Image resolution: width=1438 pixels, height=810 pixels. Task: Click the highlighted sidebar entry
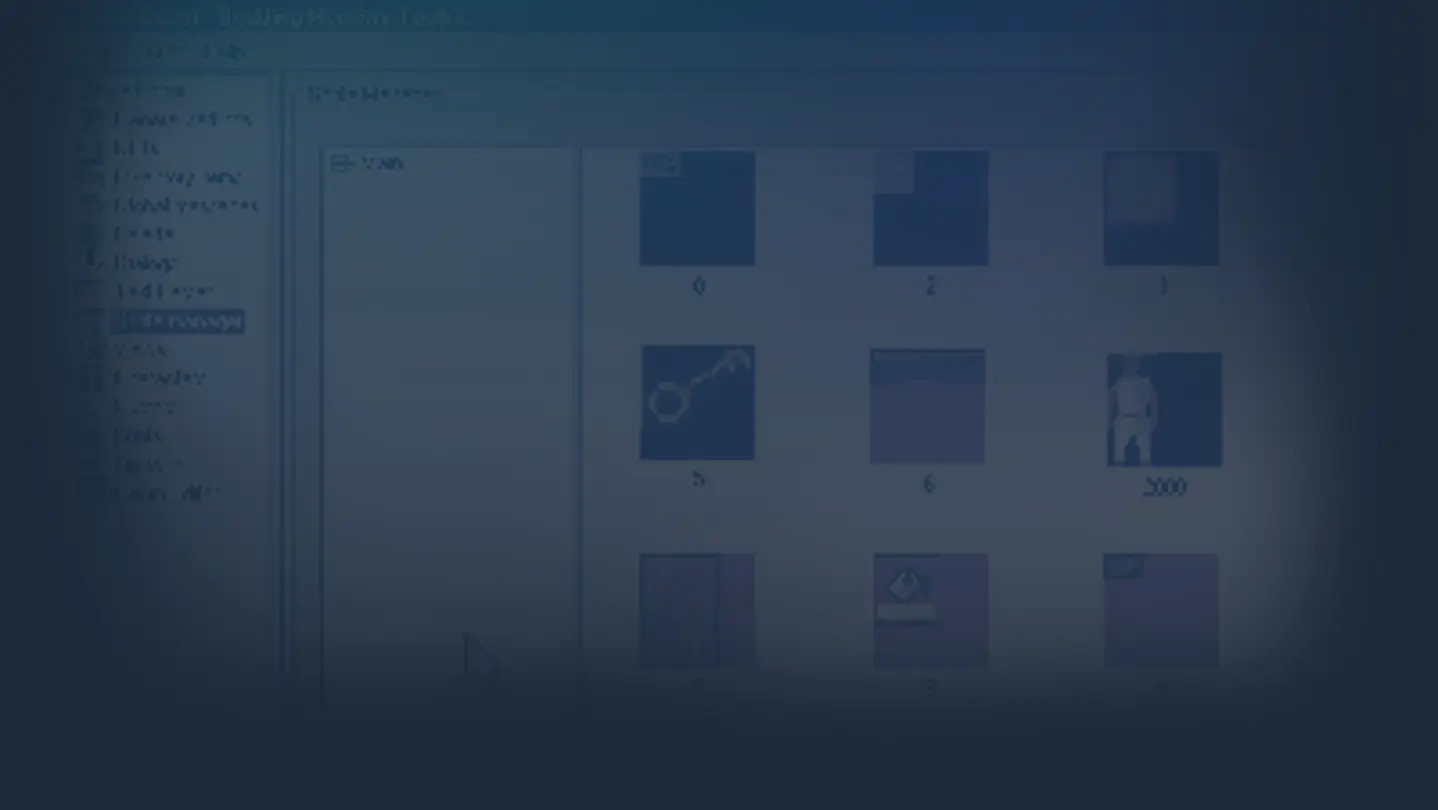pyautogui.click(x=178, y=321)
